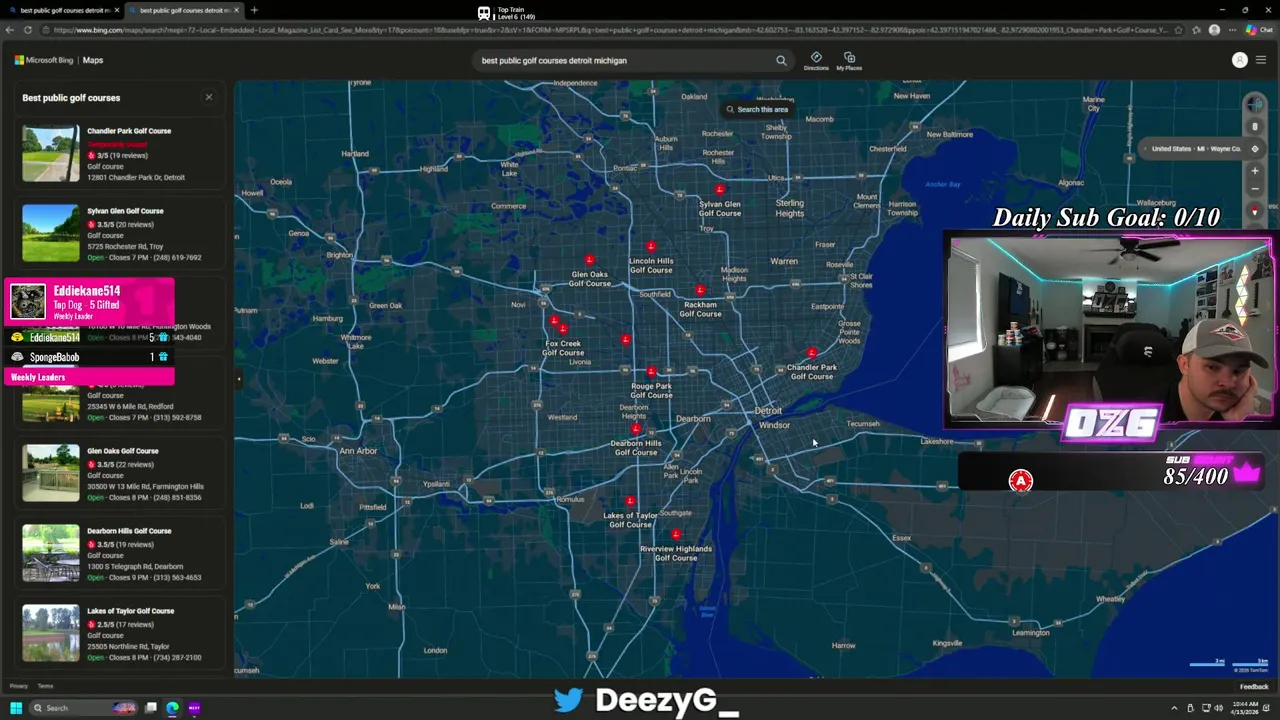Click the browser address bar URL
The height and width of the screenshot is (720, 1280).
point(610,30)
